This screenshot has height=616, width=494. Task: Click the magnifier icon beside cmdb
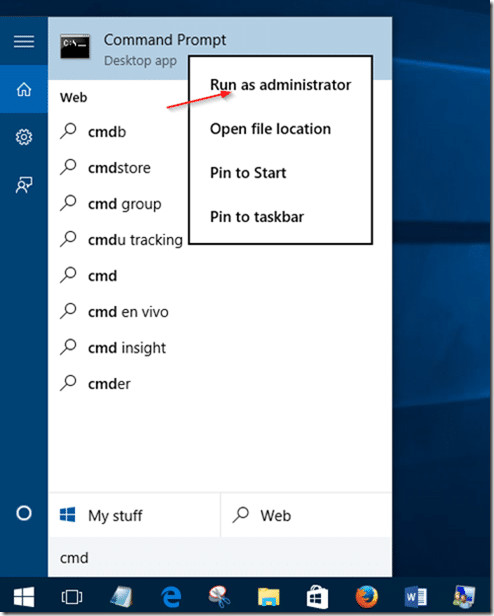[x=68, y=131]
